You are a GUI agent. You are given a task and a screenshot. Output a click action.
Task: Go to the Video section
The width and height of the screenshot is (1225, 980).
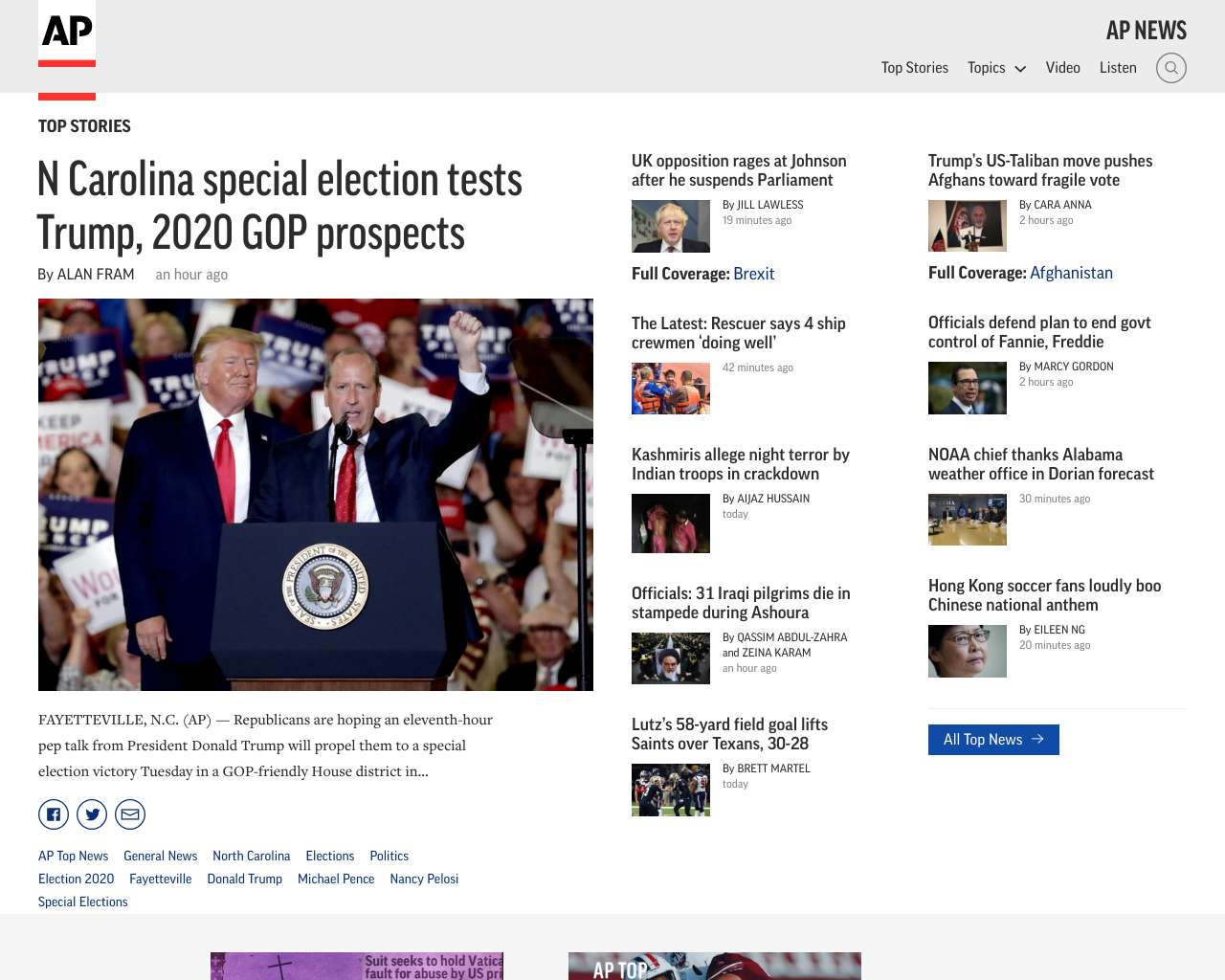tap(1062, 68)
